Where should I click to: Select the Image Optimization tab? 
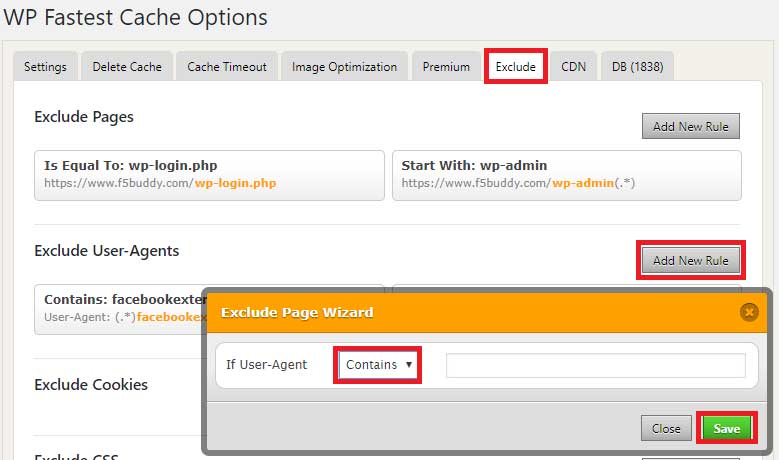(344, 67)
